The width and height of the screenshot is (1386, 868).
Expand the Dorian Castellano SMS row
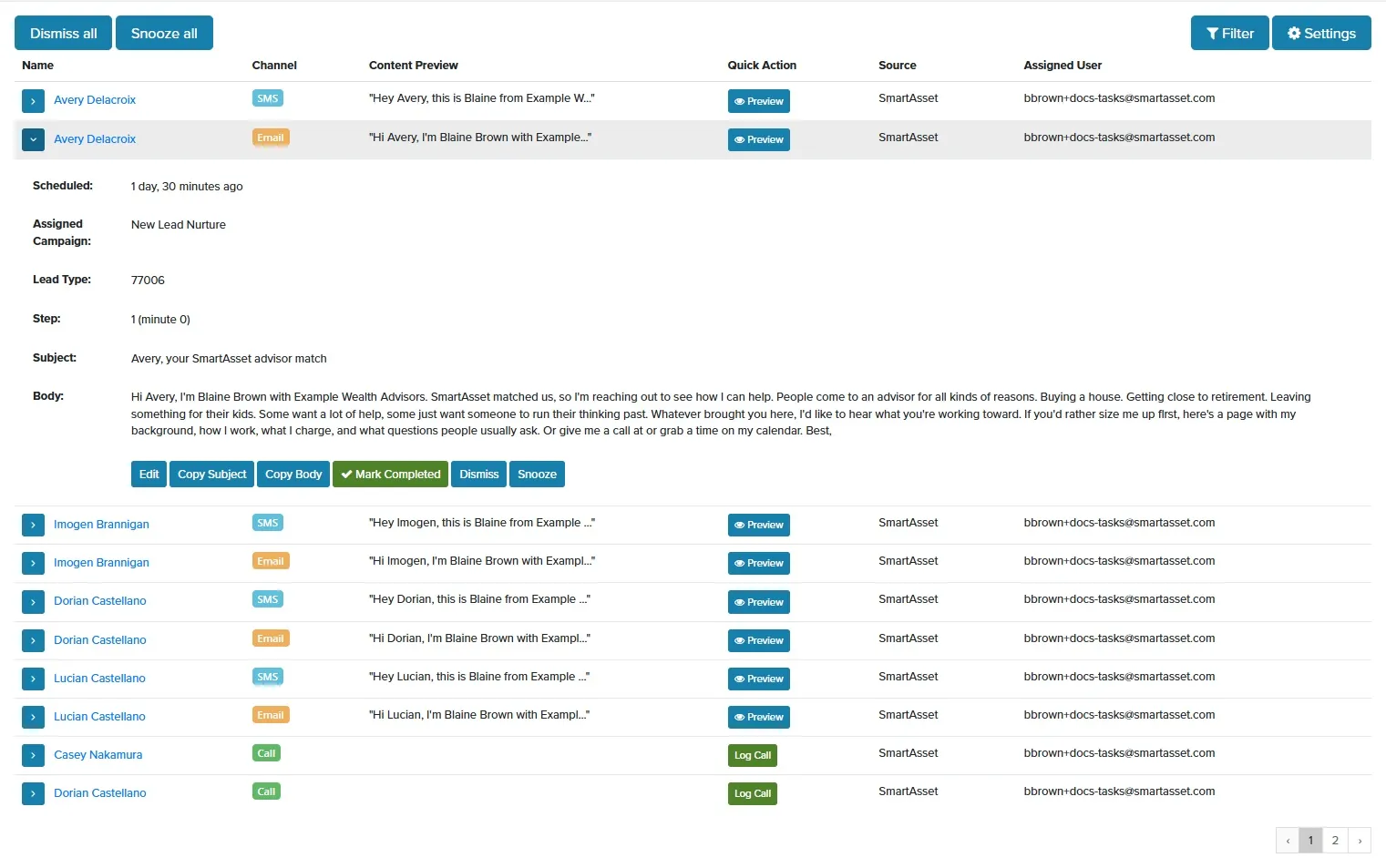[33, 601]
